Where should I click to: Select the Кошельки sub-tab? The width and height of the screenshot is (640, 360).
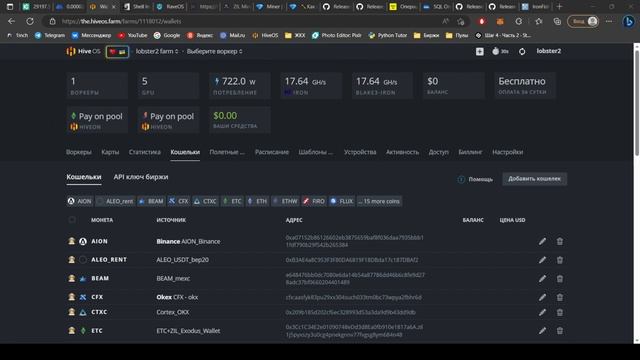click(x=84, y=177)
